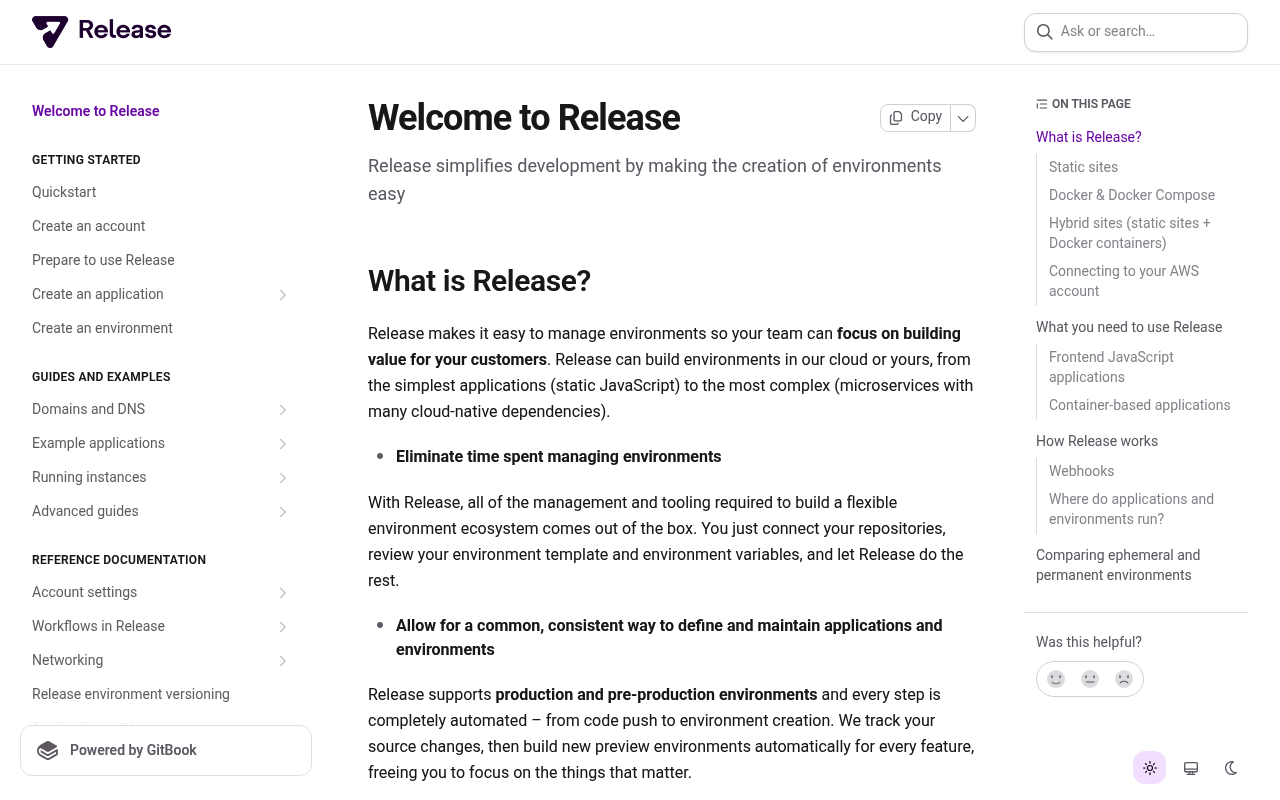Jump to Webhooks section
The width and height of the screenshot is (1280, 800).
click(x=1081, y=471)
